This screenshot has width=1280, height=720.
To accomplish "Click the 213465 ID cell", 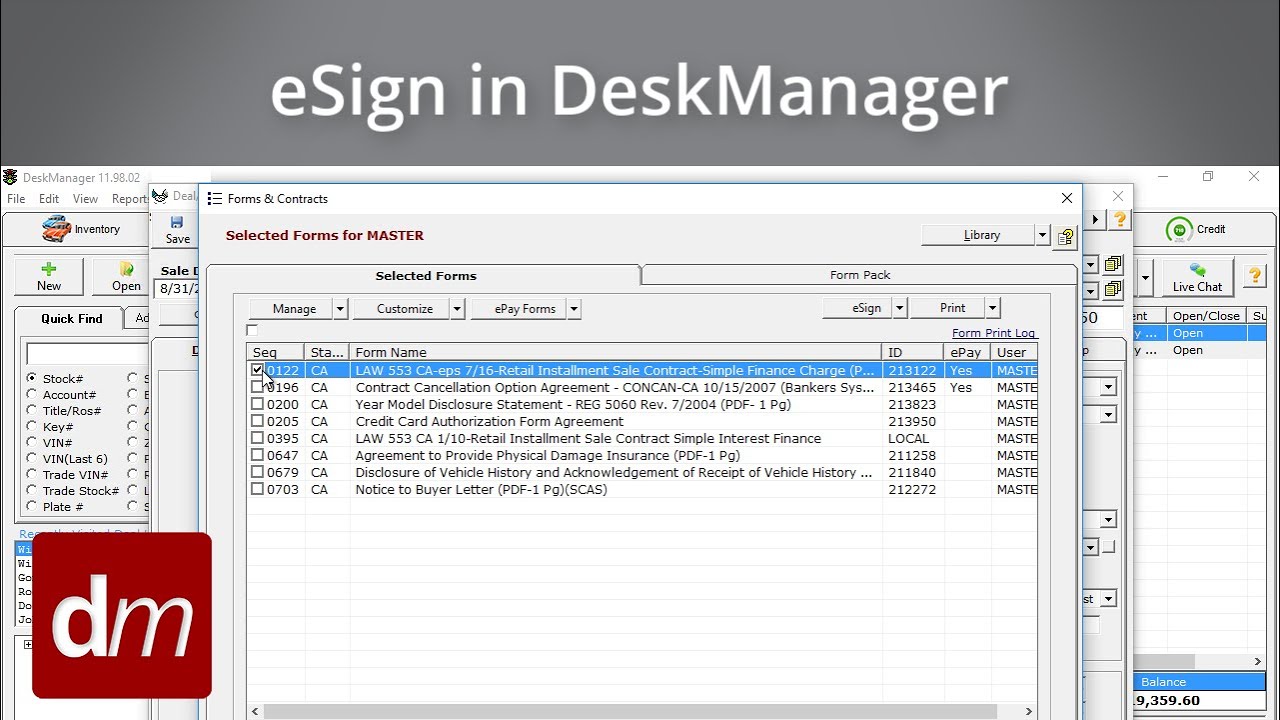I will click(912, 387).
